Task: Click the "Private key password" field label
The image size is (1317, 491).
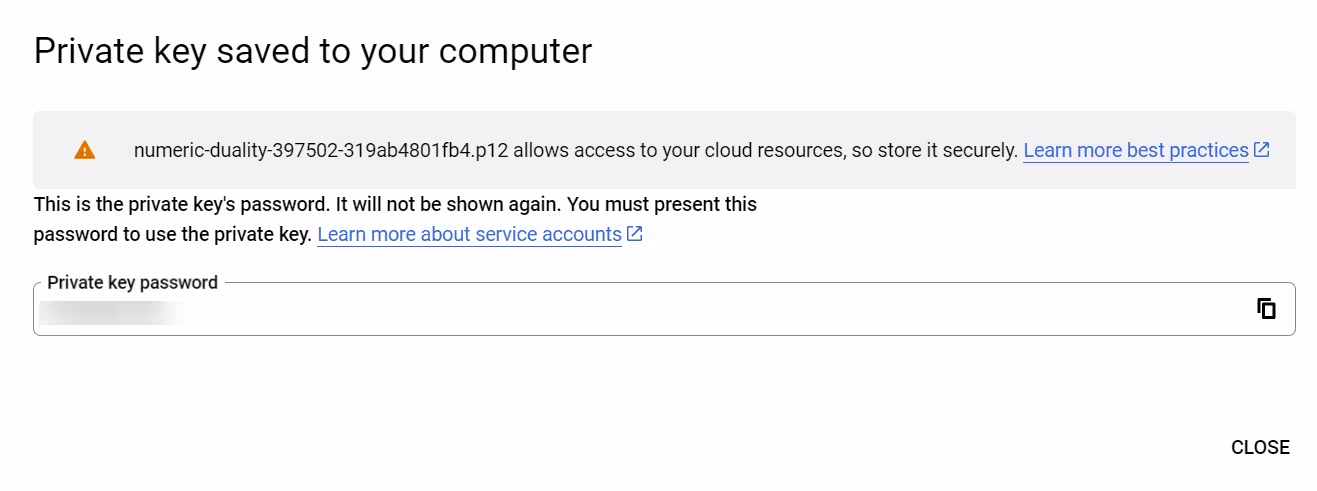Action: pyautogui.click(x=132, y=282)
